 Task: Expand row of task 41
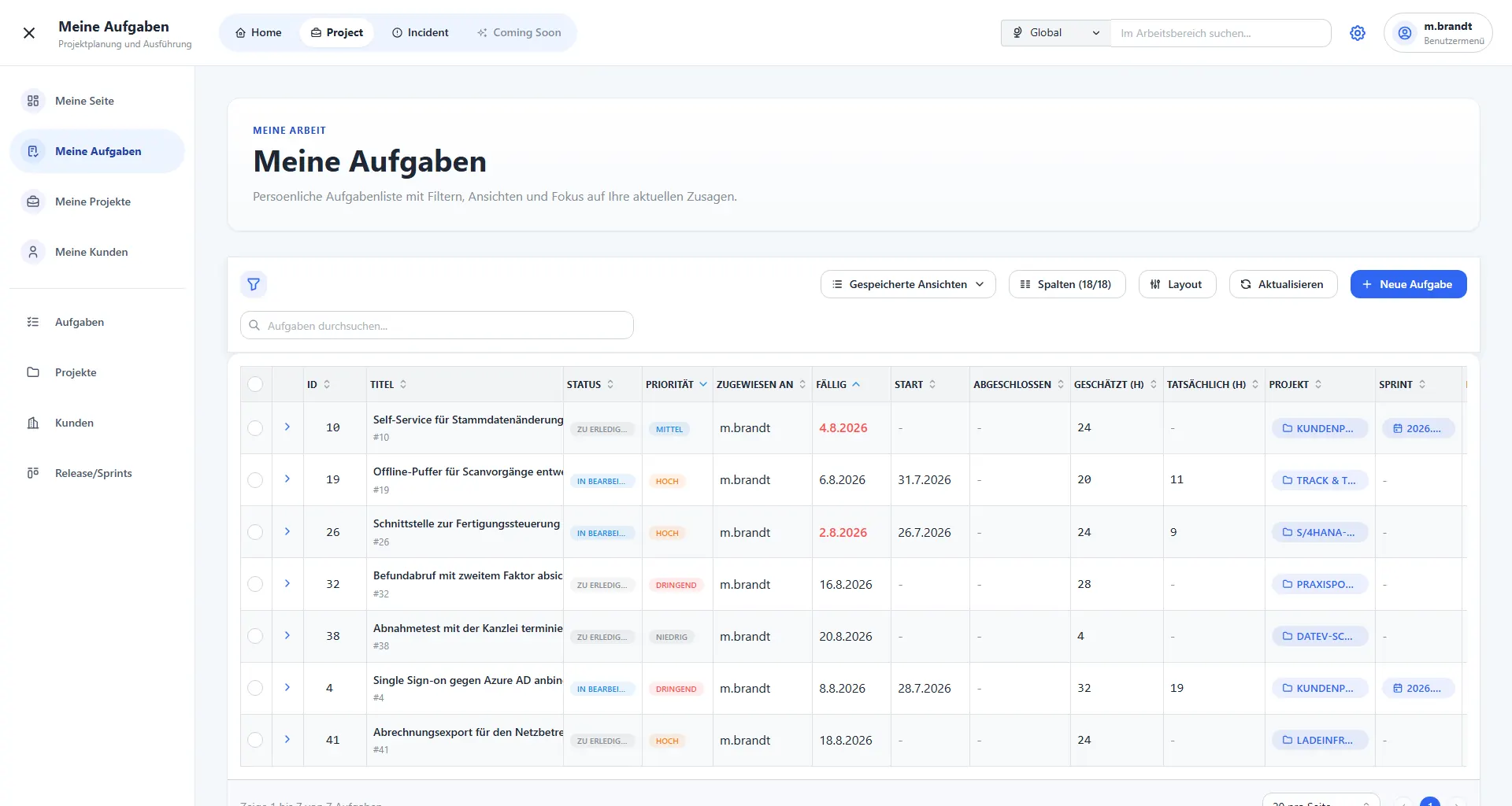pyautogui.click(x=287, y=739)
